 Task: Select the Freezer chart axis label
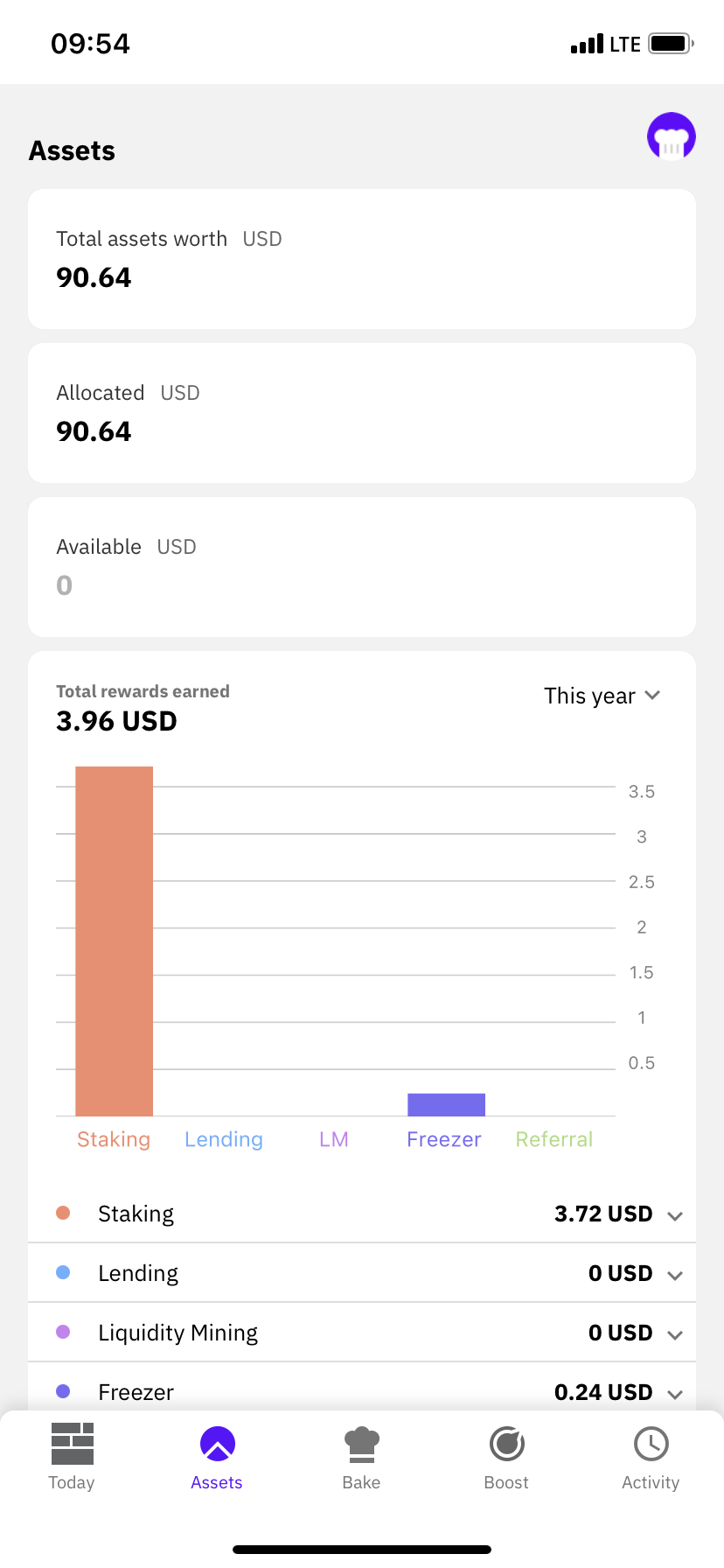pos(444,1139)
